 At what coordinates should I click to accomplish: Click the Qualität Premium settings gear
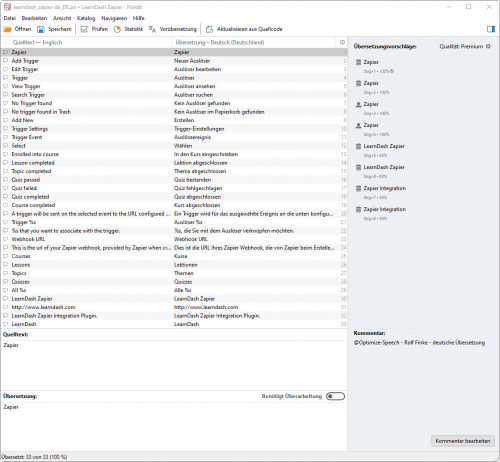point(488,46)
